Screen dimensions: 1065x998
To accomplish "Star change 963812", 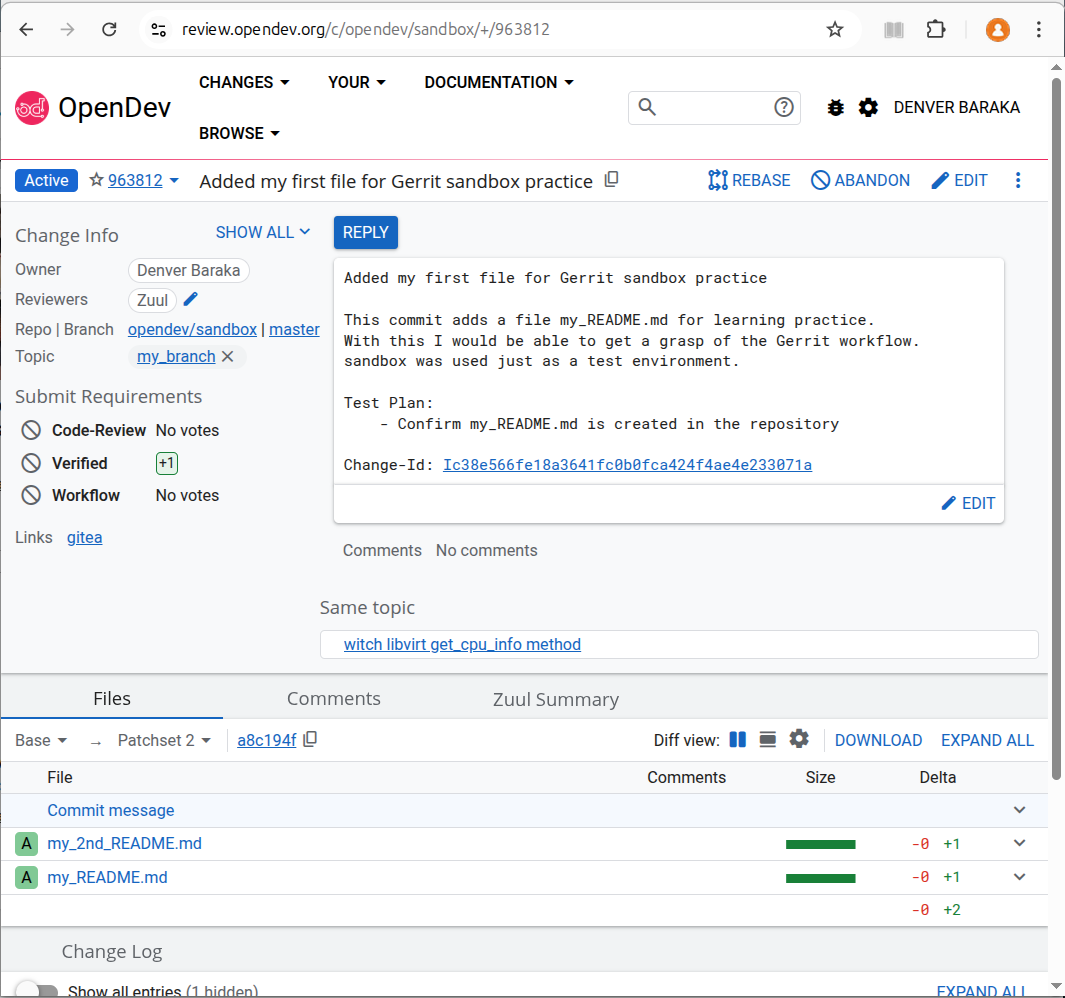I will coord(97,181).
